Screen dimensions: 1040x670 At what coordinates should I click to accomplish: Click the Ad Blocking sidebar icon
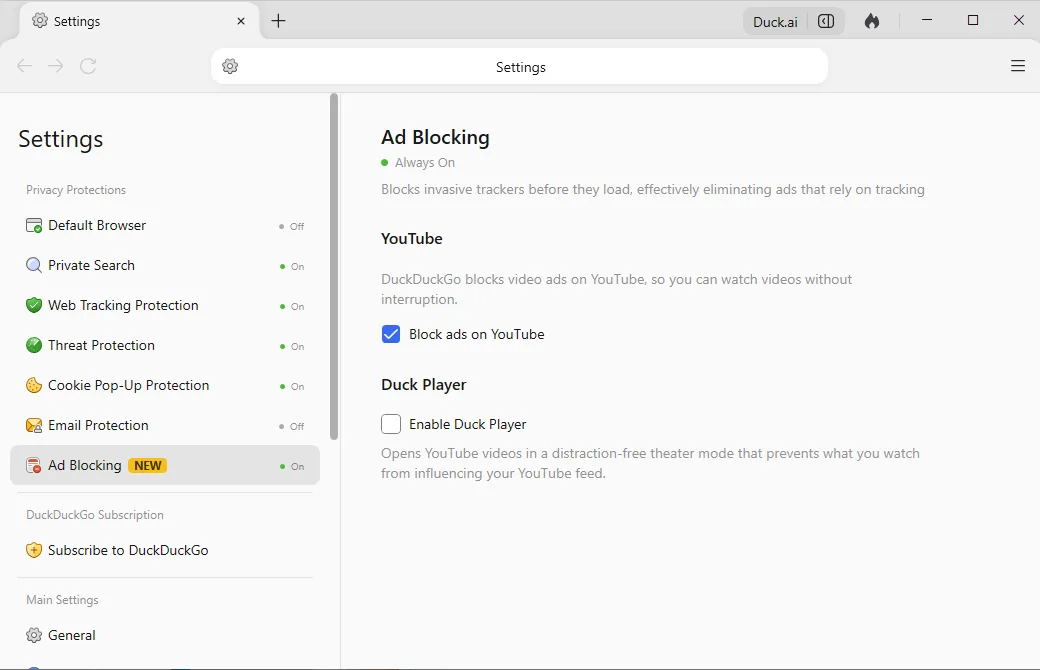(x=34, y=465)
